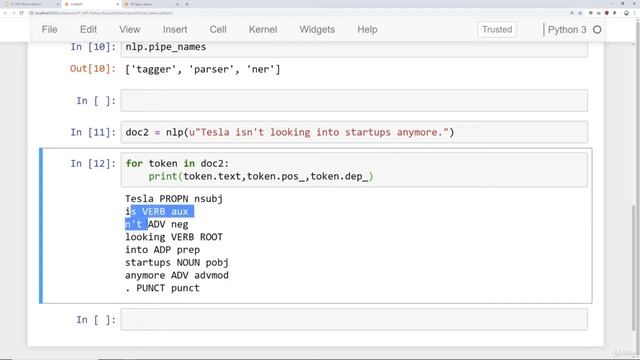Screen dimensions: 640x360
Task: Open the browser three-dot menu
Action: [x=635, y=13]
